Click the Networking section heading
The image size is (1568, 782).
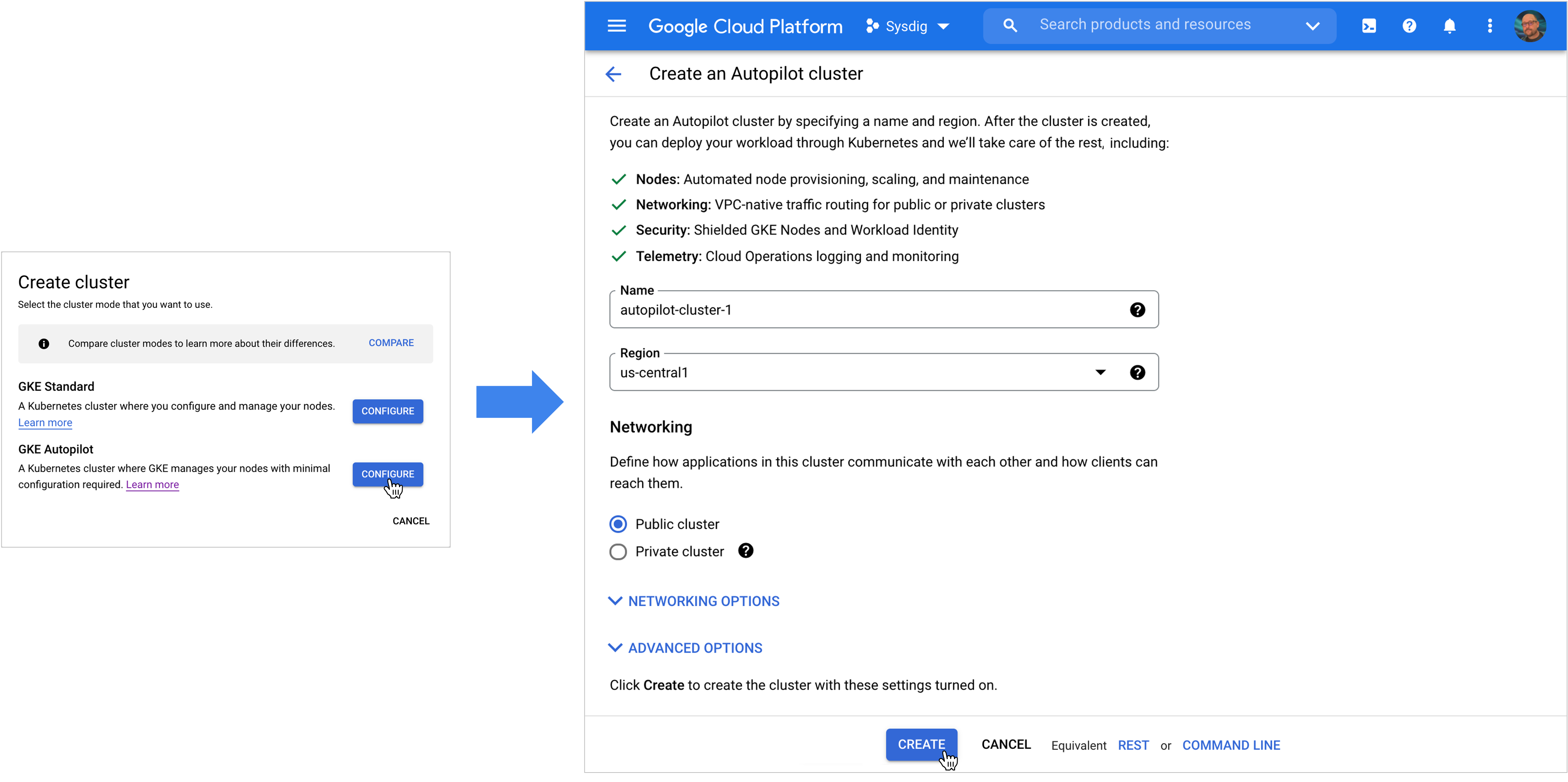(651, 427)
